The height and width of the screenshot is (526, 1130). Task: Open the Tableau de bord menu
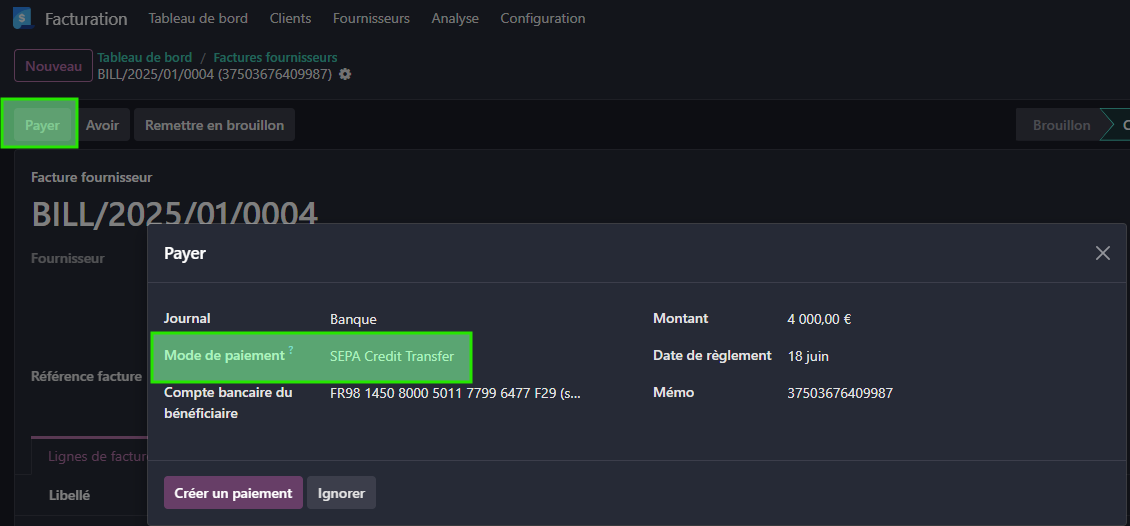198,19
